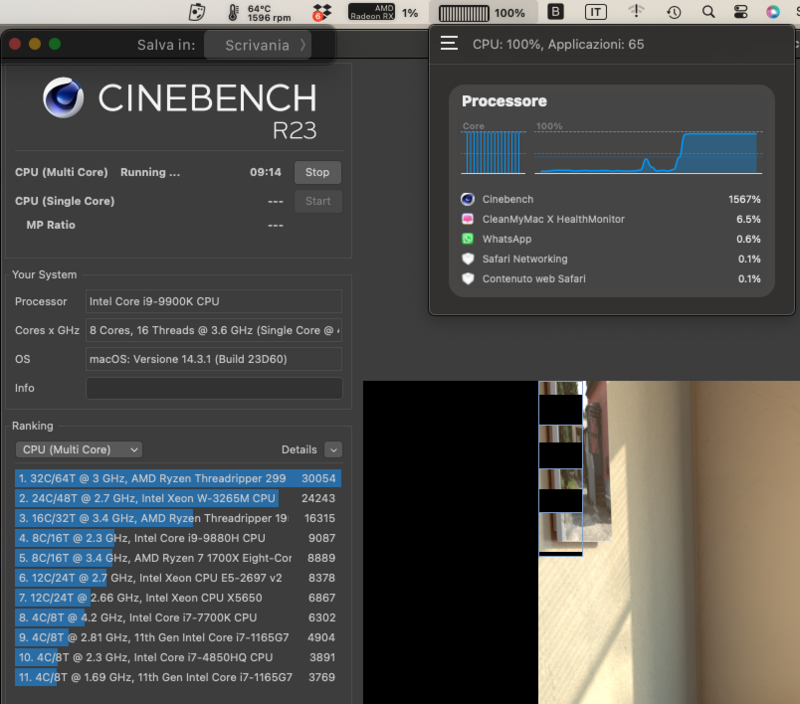Click the Cinebench icon in the process list
Image resolution: width=800 pixels, height=704 pixels.
[x=467, y=199]
